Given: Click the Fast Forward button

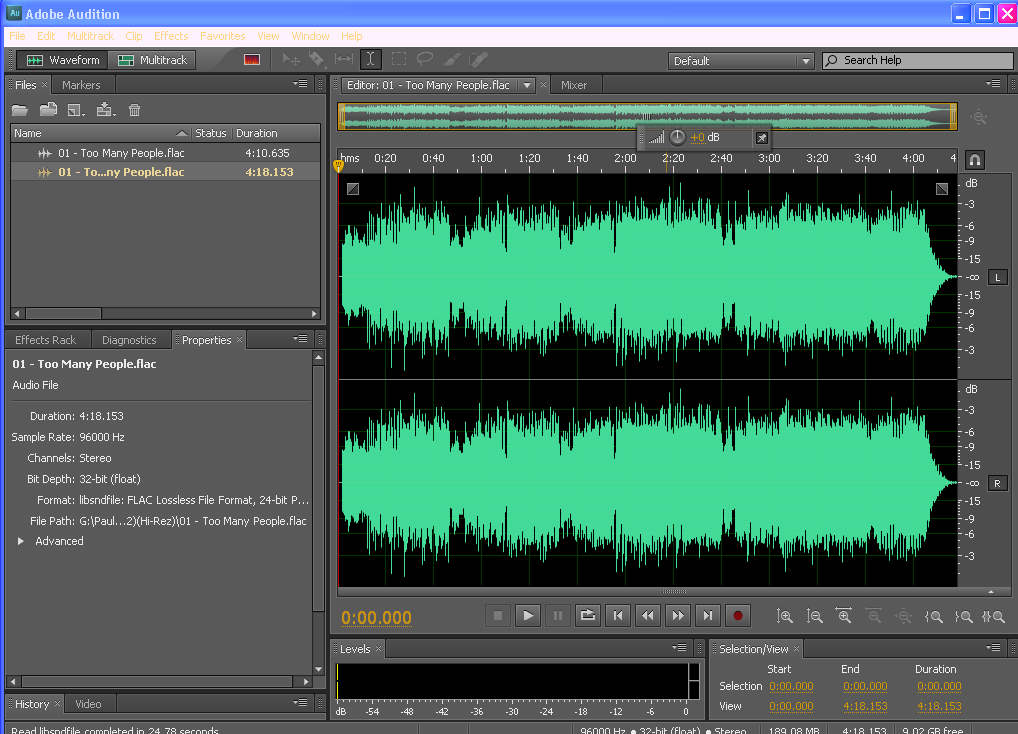Looking at the screenshot, I should click(678, 616).
